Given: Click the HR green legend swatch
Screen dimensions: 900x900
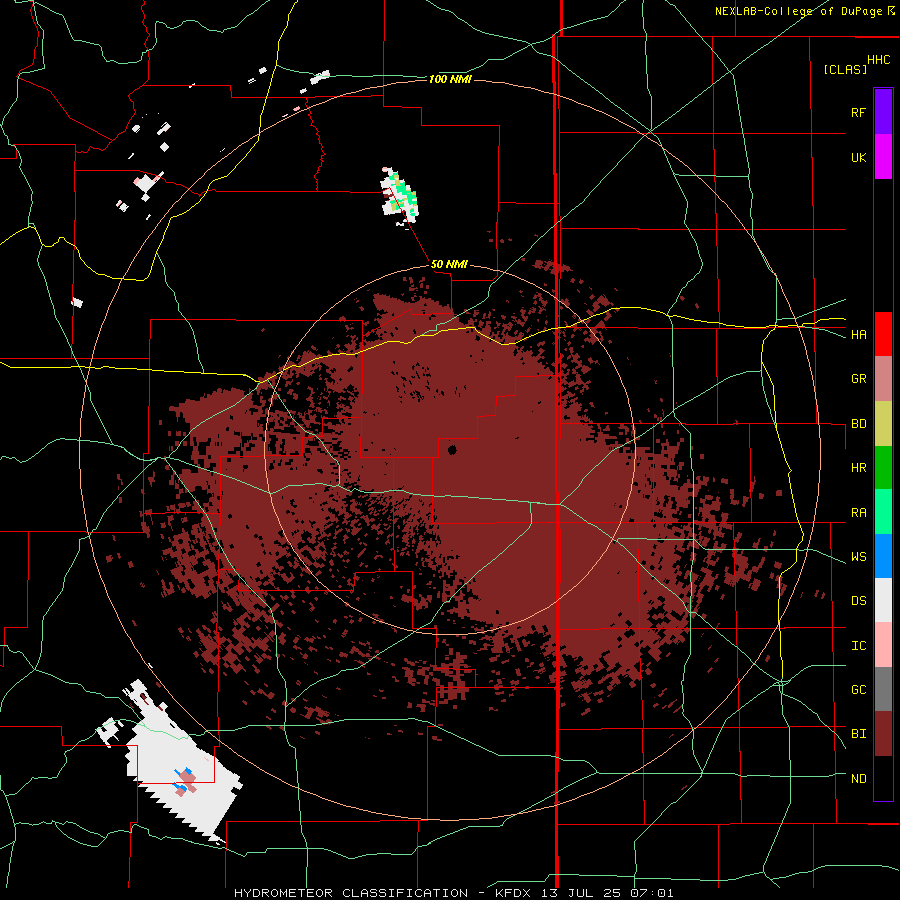Looking at the screenshot, I should coord(883,468).
